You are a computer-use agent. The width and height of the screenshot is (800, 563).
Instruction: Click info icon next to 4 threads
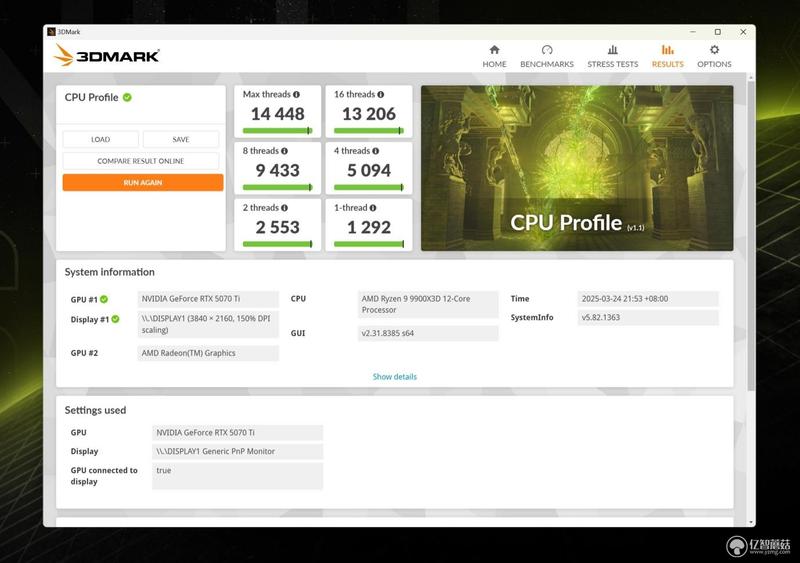click(x=376, y=151)
